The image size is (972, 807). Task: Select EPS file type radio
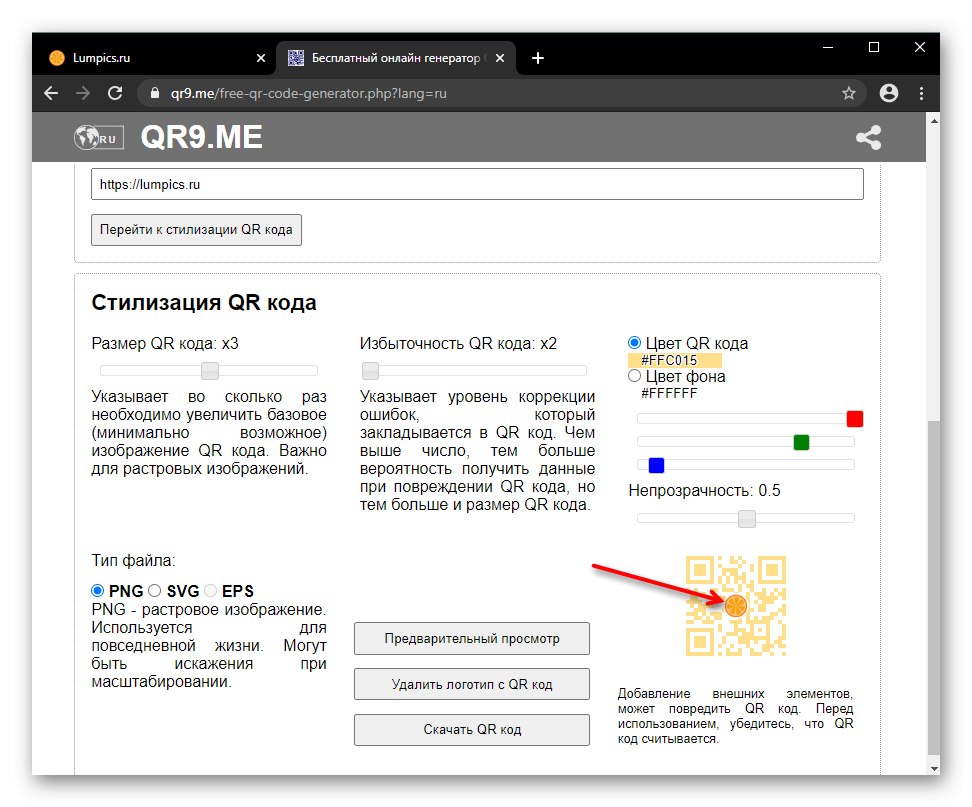211,590
